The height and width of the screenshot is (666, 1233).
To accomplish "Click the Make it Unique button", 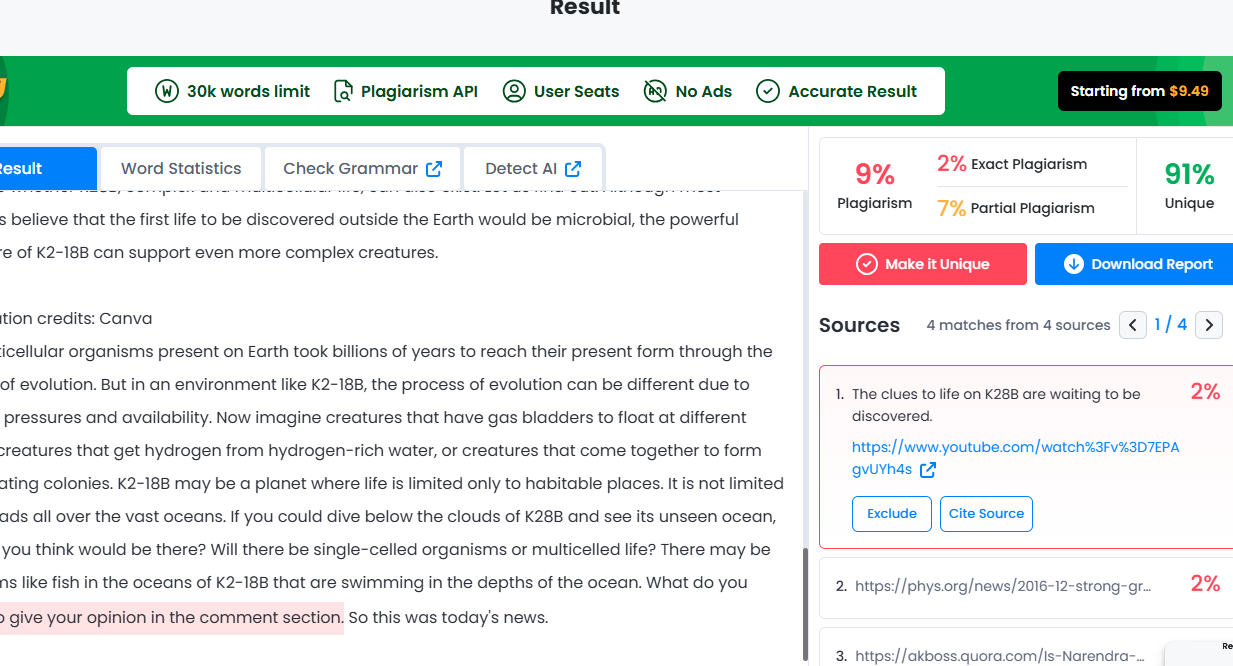I will pos(923,264).
